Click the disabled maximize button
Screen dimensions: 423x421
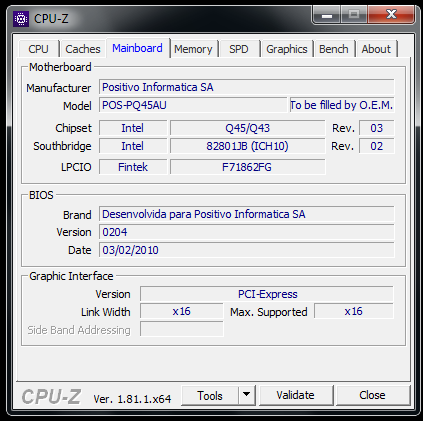pyautogui.click(x=354, y=15)
